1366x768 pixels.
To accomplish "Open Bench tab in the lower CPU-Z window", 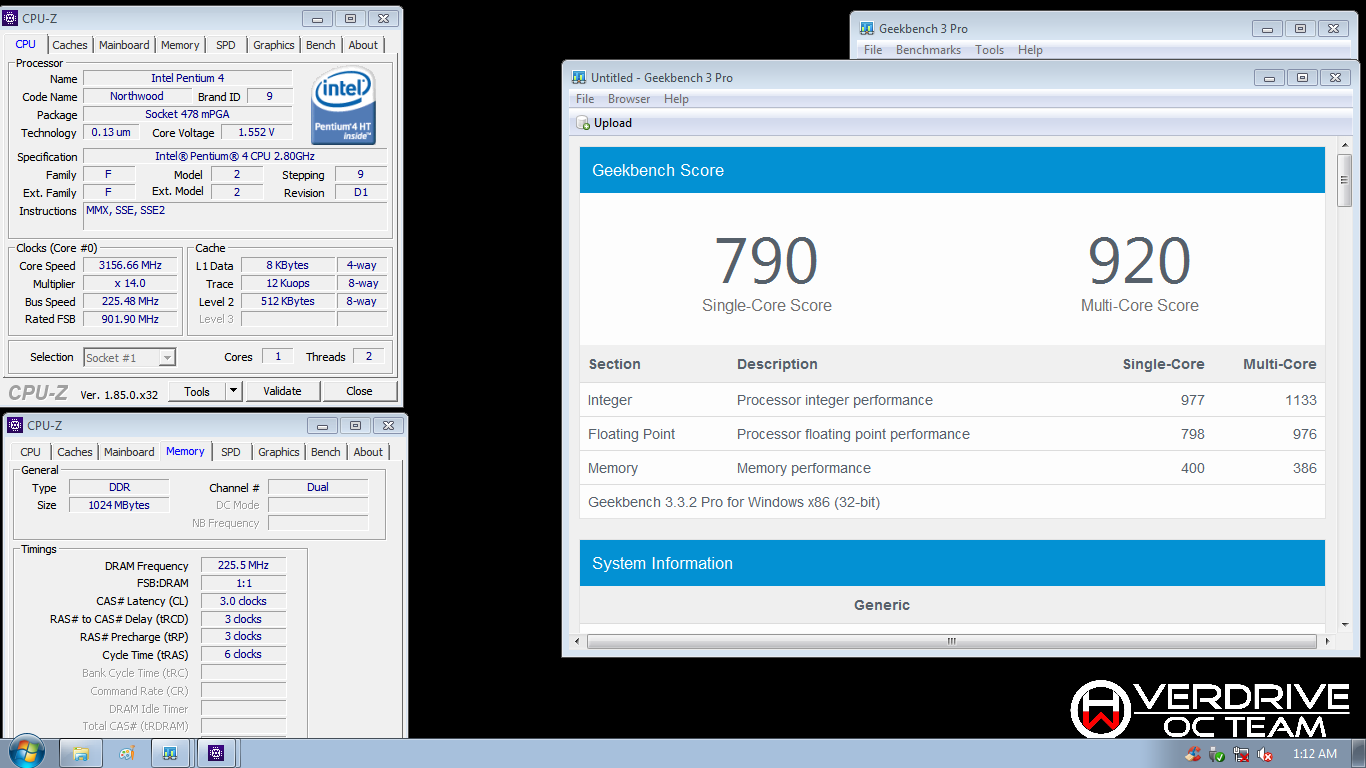I will (x=326, y=452).
